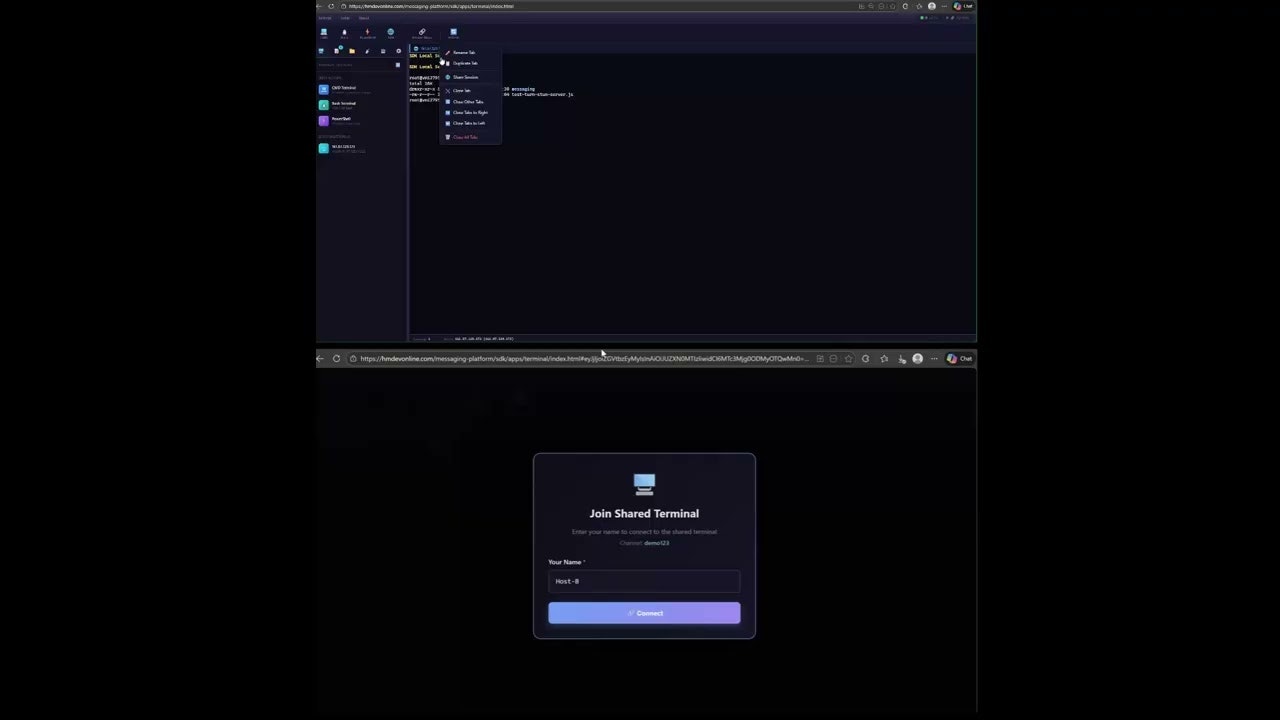
Task: Launch a Bash terminal session
Action: 344,32
